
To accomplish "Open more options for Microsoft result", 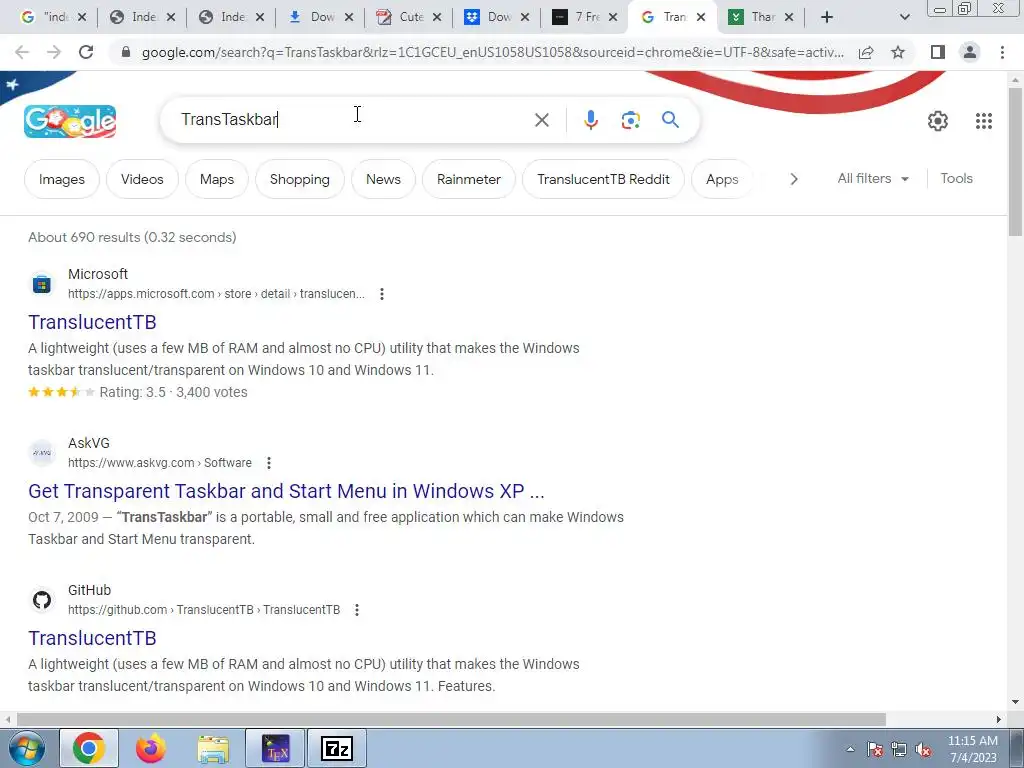I will coord(382,295).
